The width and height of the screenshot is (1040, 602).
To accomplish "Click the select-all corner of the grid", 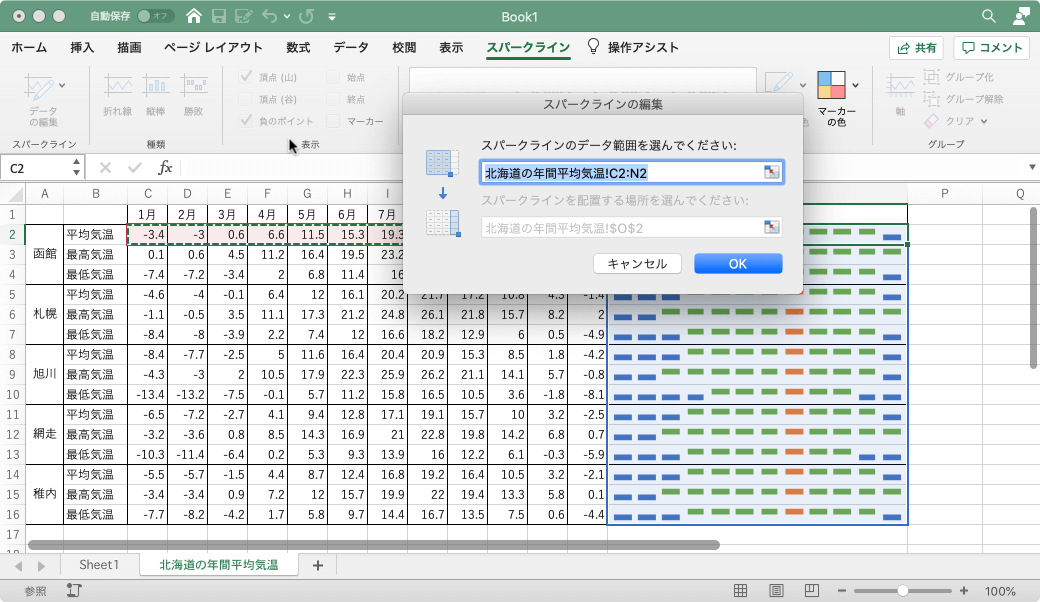I will (x=15, y=194).
